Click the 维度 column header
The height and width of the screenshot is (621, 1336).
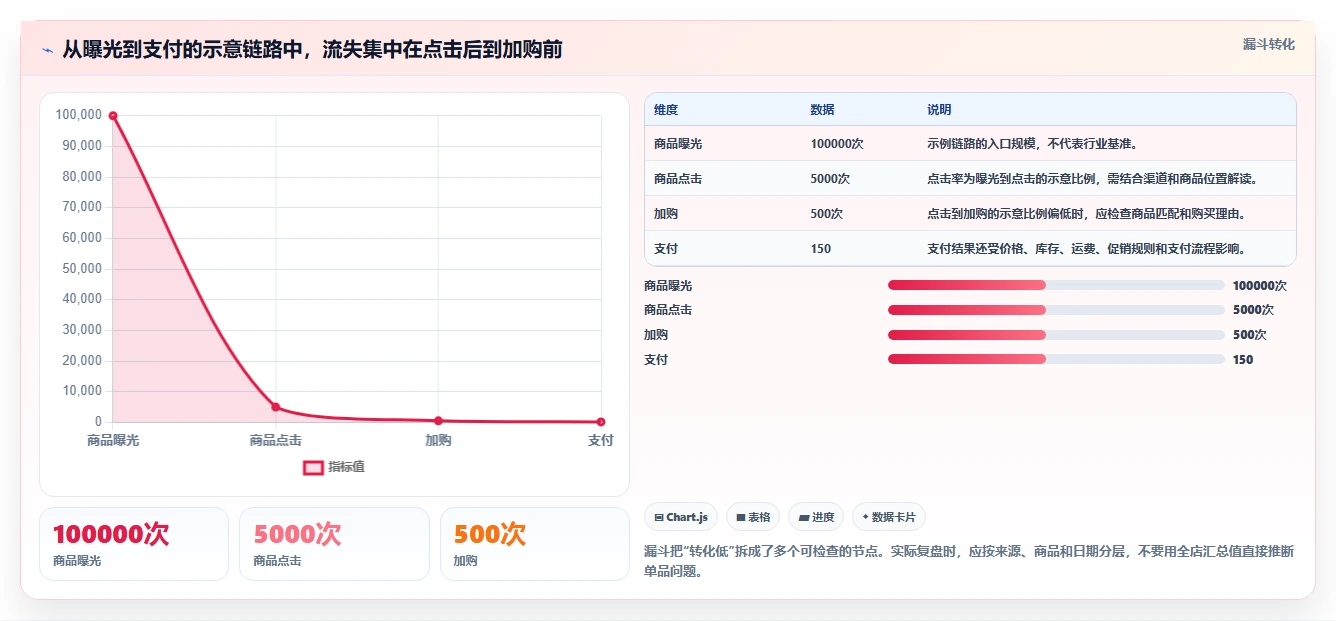[666, 110]
